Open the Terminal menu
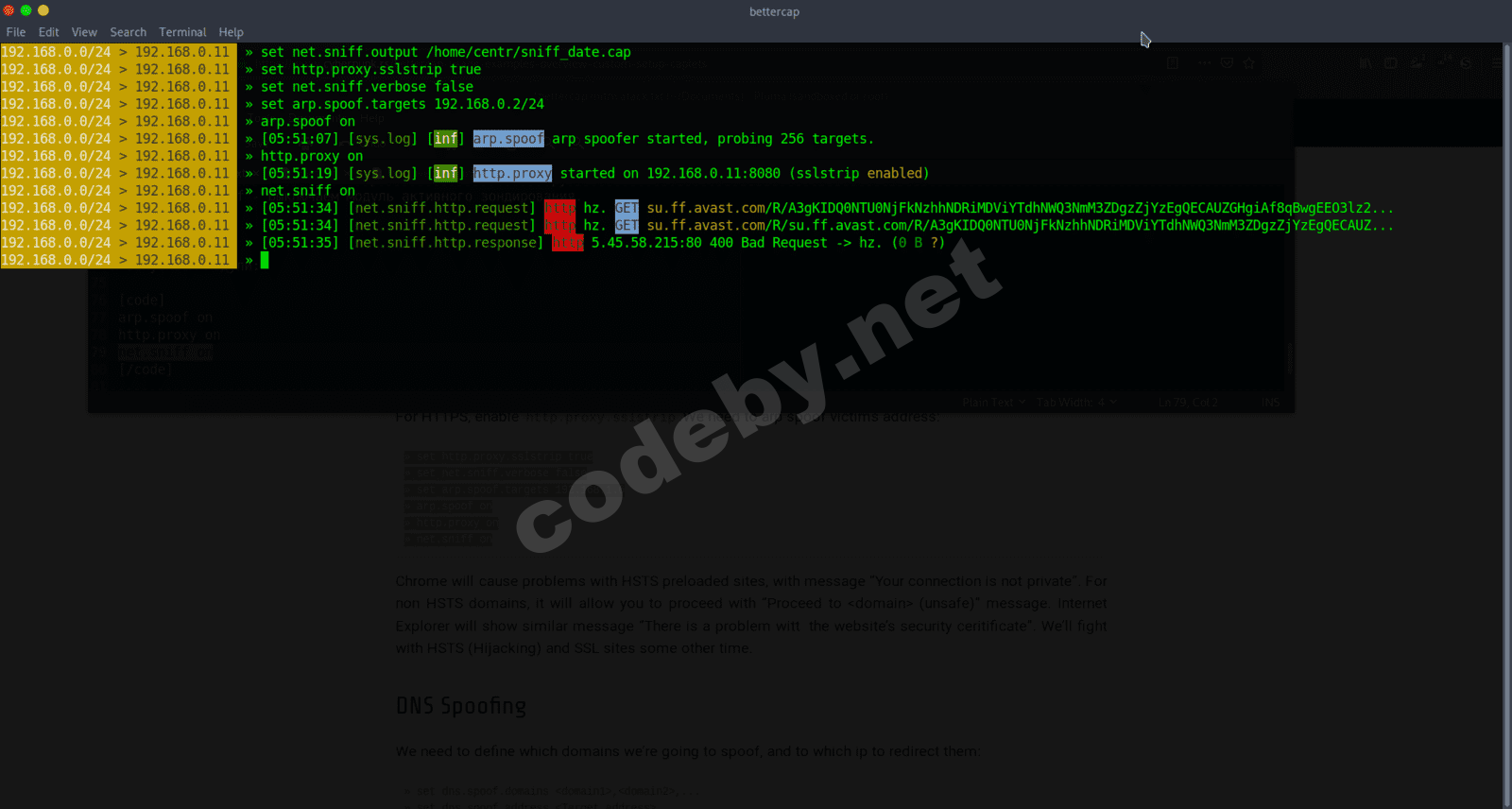Image resolution: width=1512 pixels, height=809 pixels. pyautogui.click(x=182, y=32)
